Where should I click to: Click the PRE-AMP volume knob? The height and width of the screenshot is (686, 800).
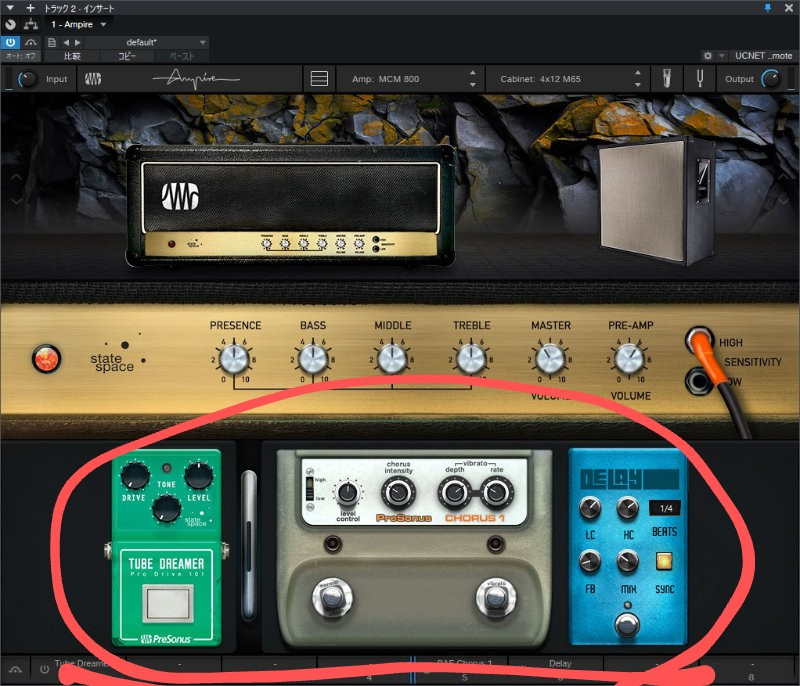click(629, 359)
